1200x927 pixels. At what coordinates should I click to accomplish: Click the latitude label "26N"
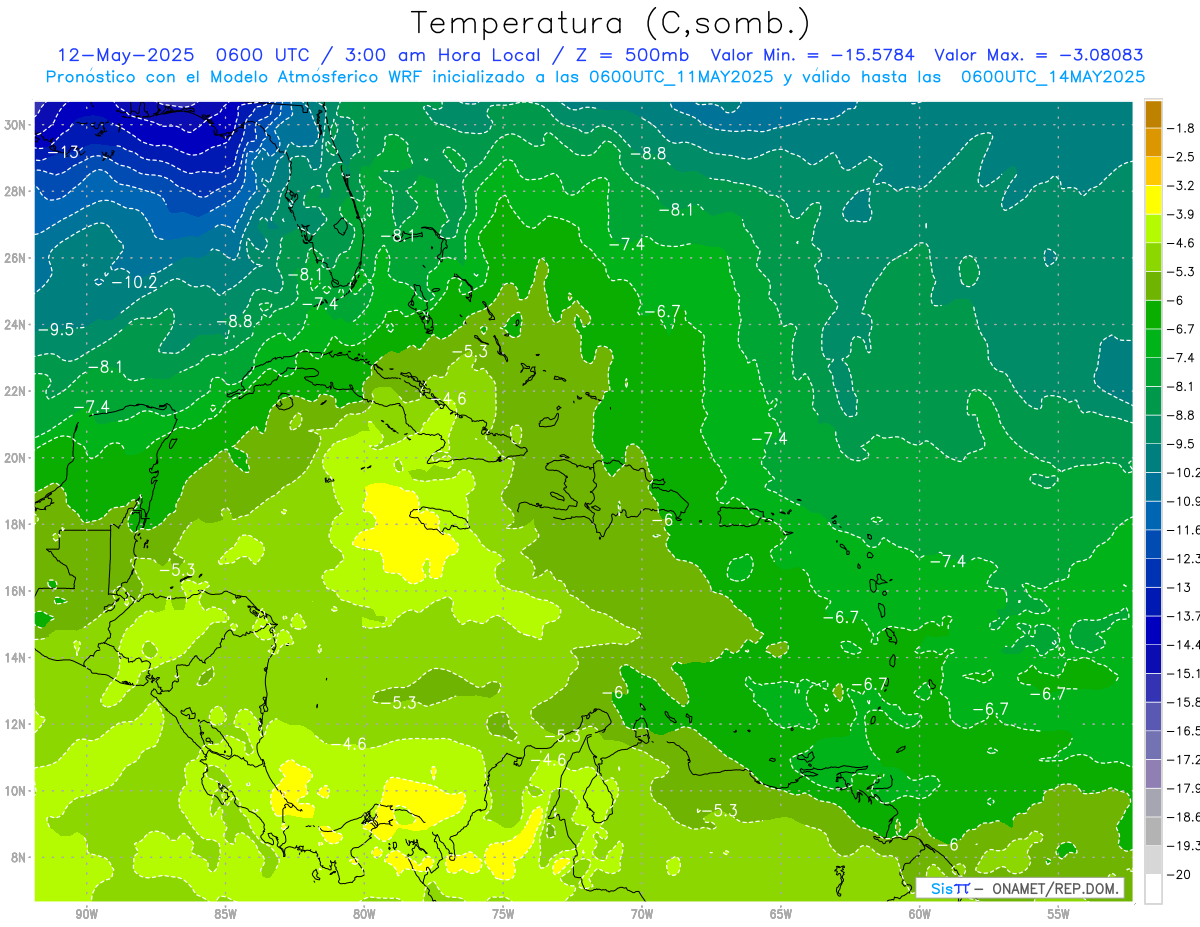click(17, 258)
